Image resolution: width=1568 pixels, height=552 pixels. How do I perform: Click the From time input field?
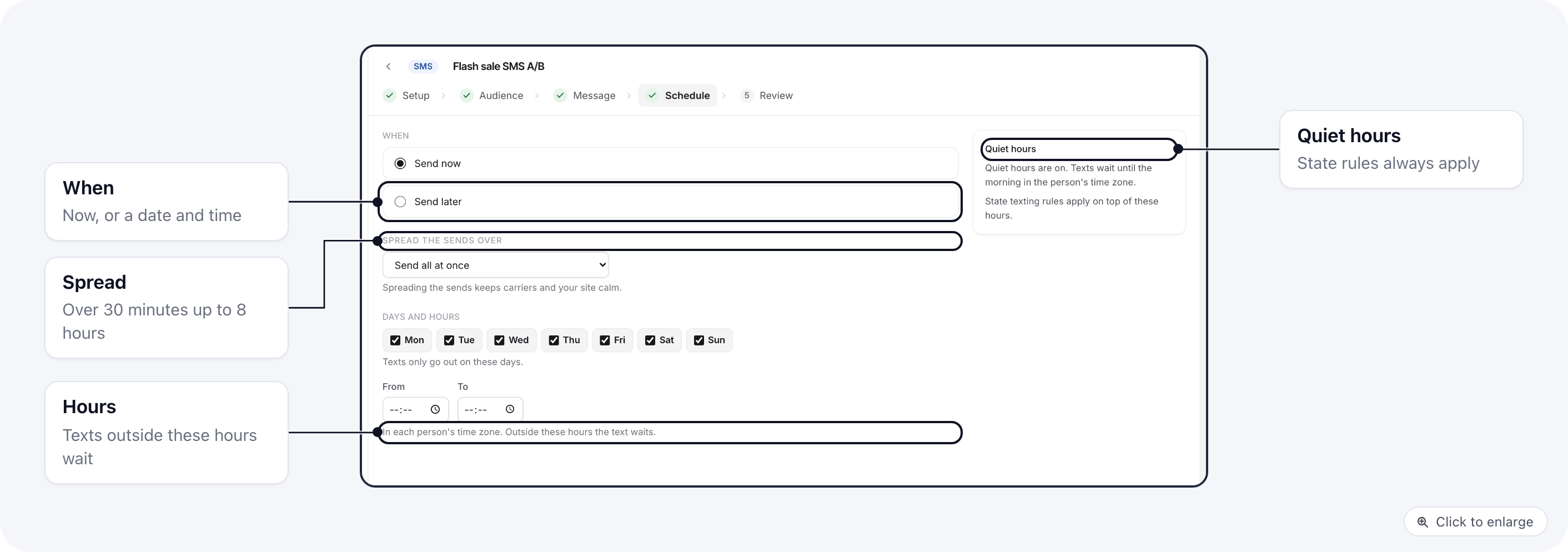416,410
